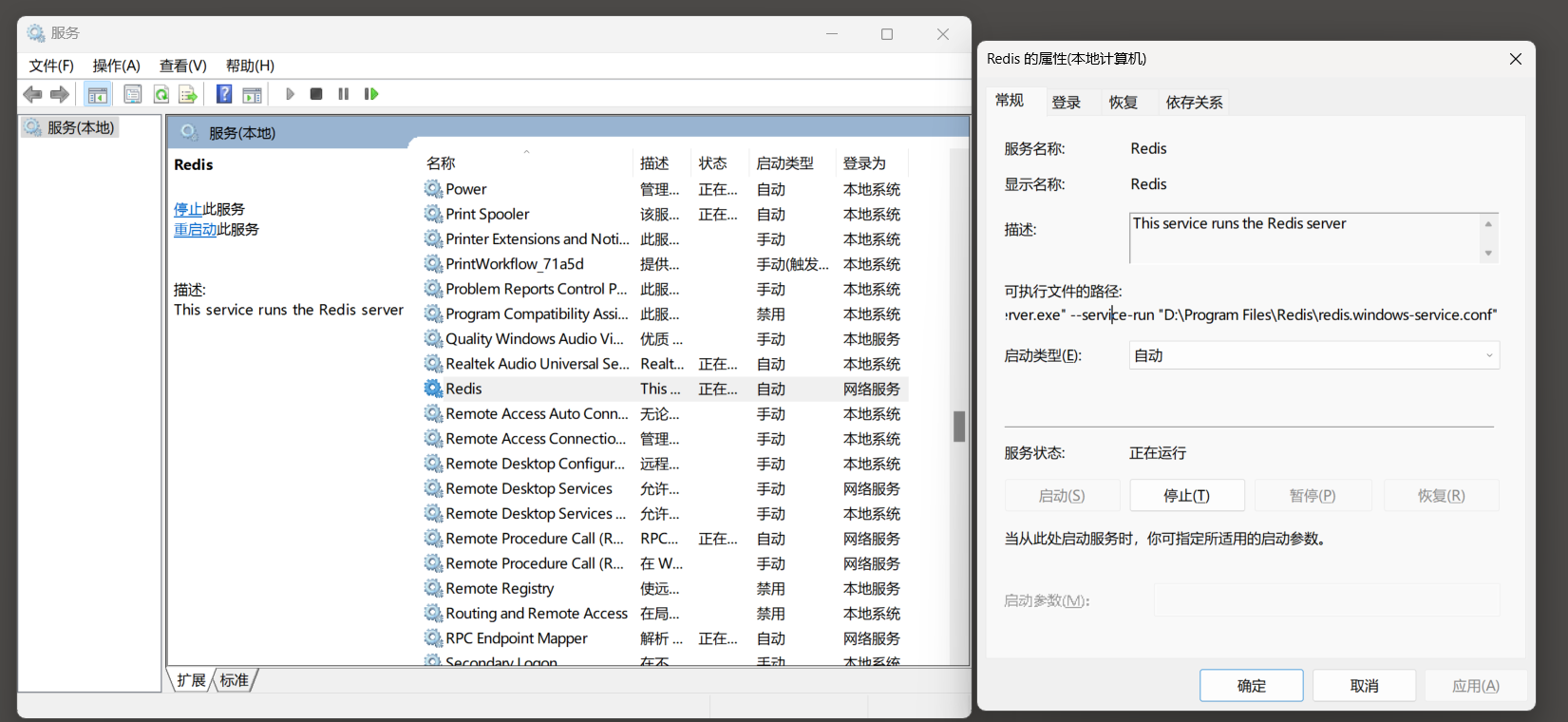The image size is (1568, 722).
Task: Select the Remote Access Connection Manager row
Action: click(665, 439)
